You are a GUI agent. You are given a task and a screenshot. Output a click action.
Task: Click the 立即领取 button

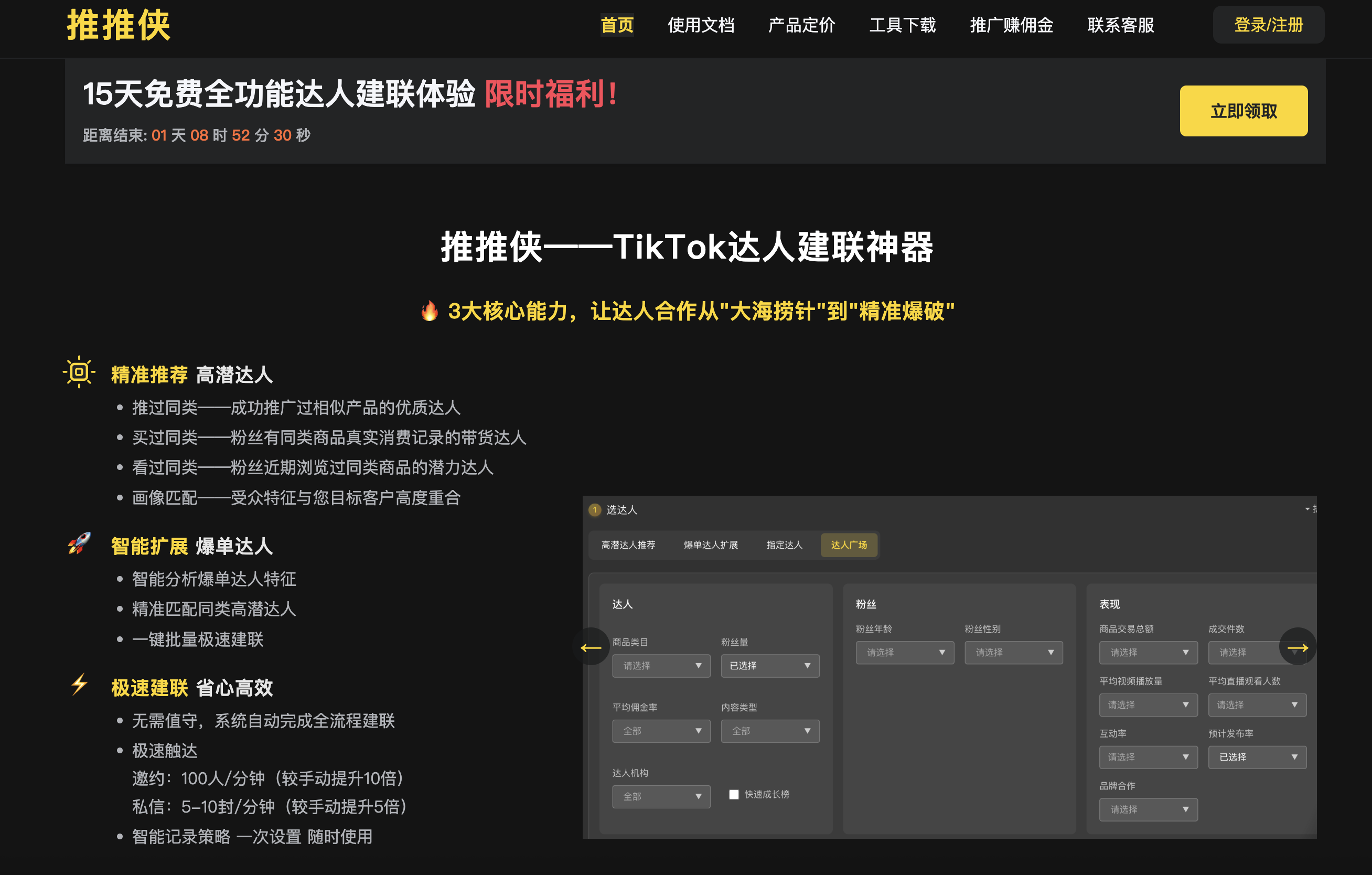coord(1244,111)
